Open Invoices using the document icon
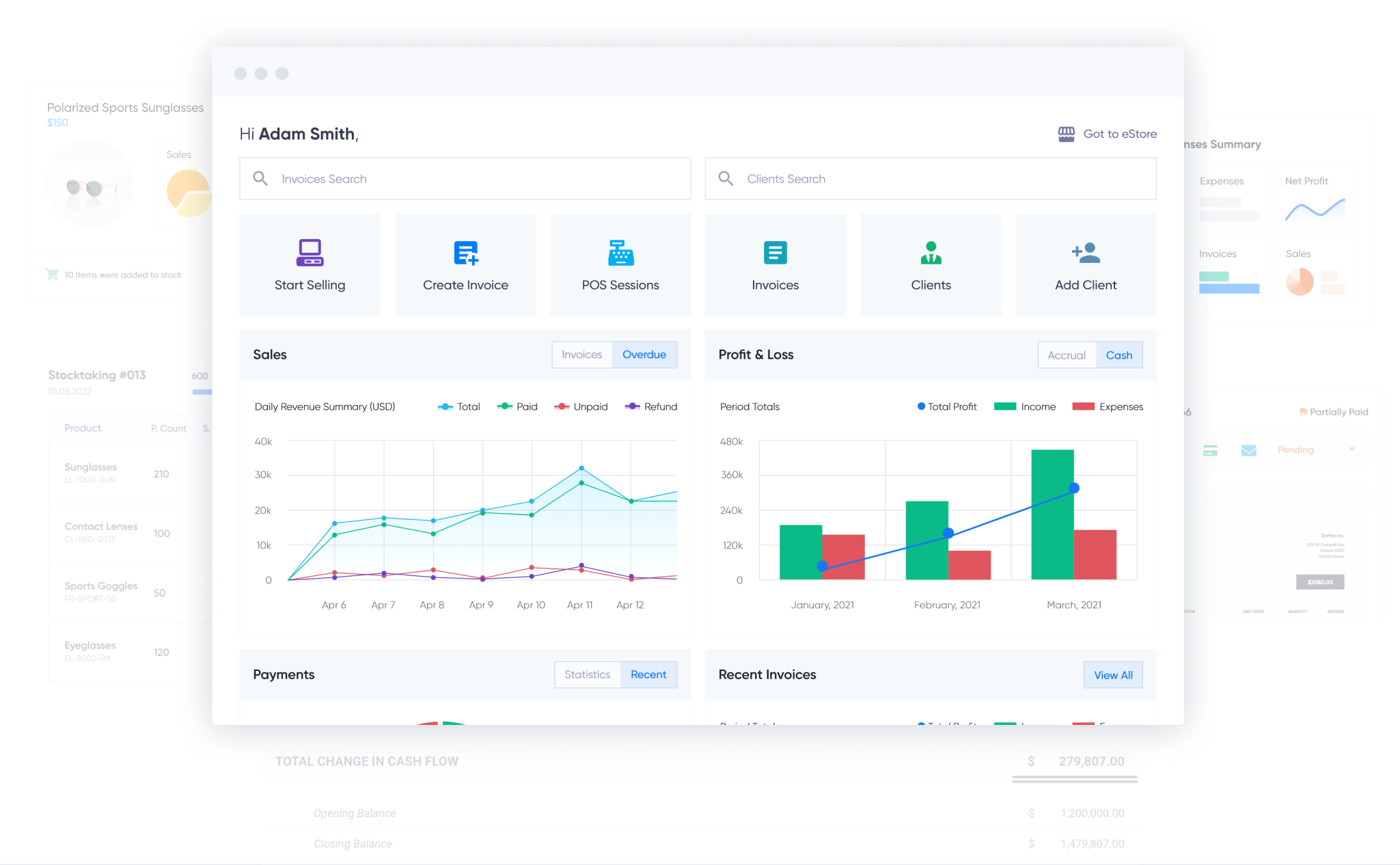This screenshot has height=865, width=1400. click(775, 253)
